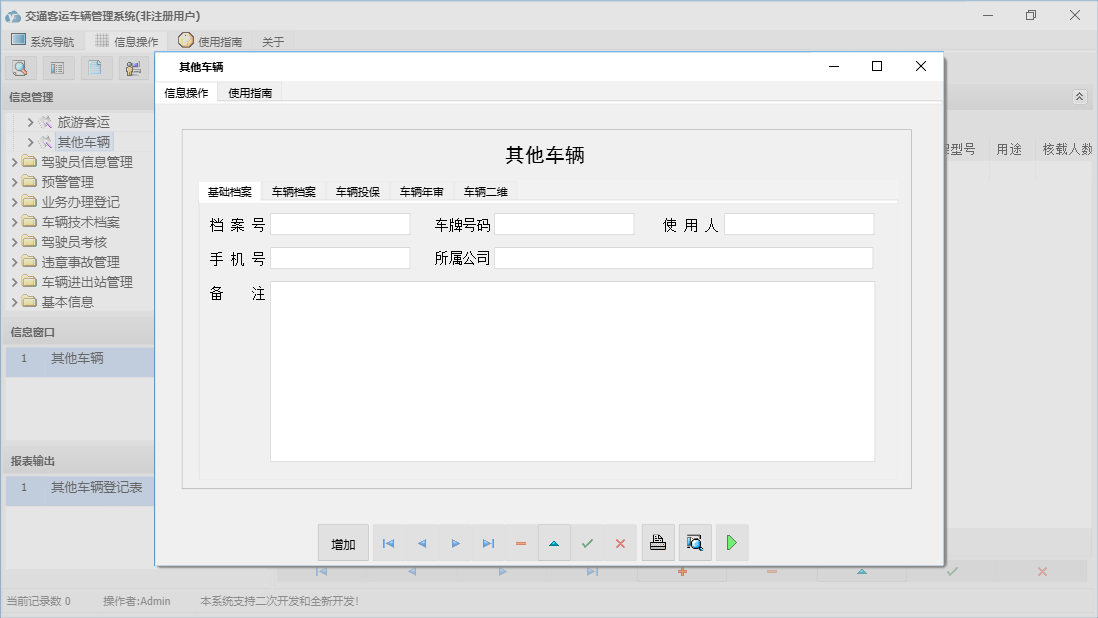Open the print icon in the record toolbar
Screen dimensions: 1098x618
(658, 542)
